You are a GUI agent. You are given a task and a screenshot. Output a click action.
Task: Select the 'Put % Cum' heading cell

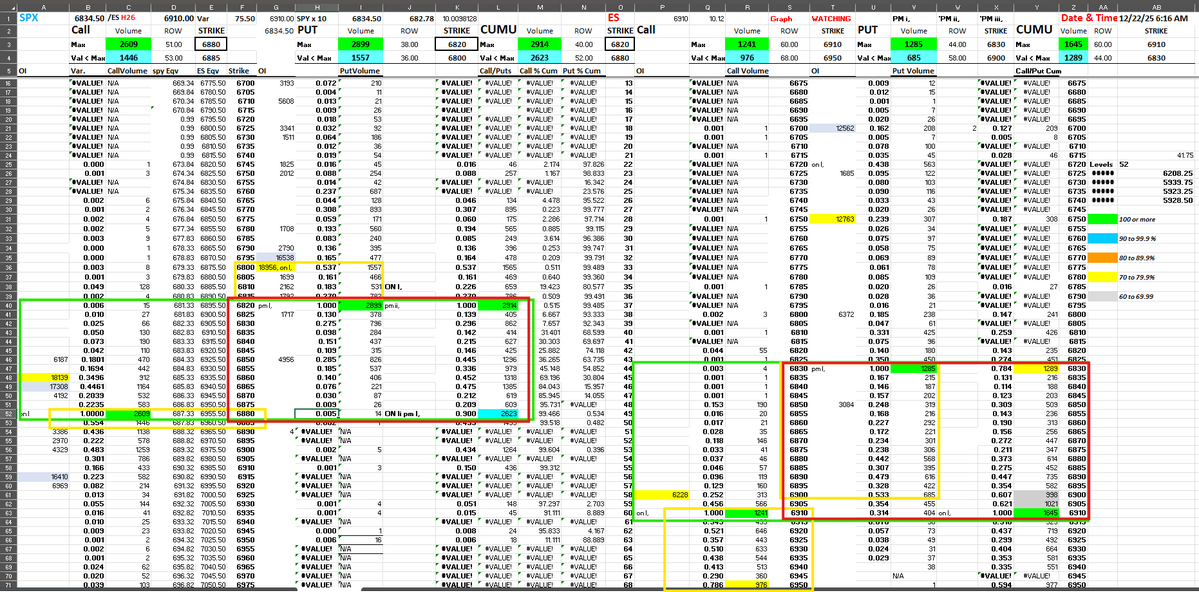(x=583, y=71)
